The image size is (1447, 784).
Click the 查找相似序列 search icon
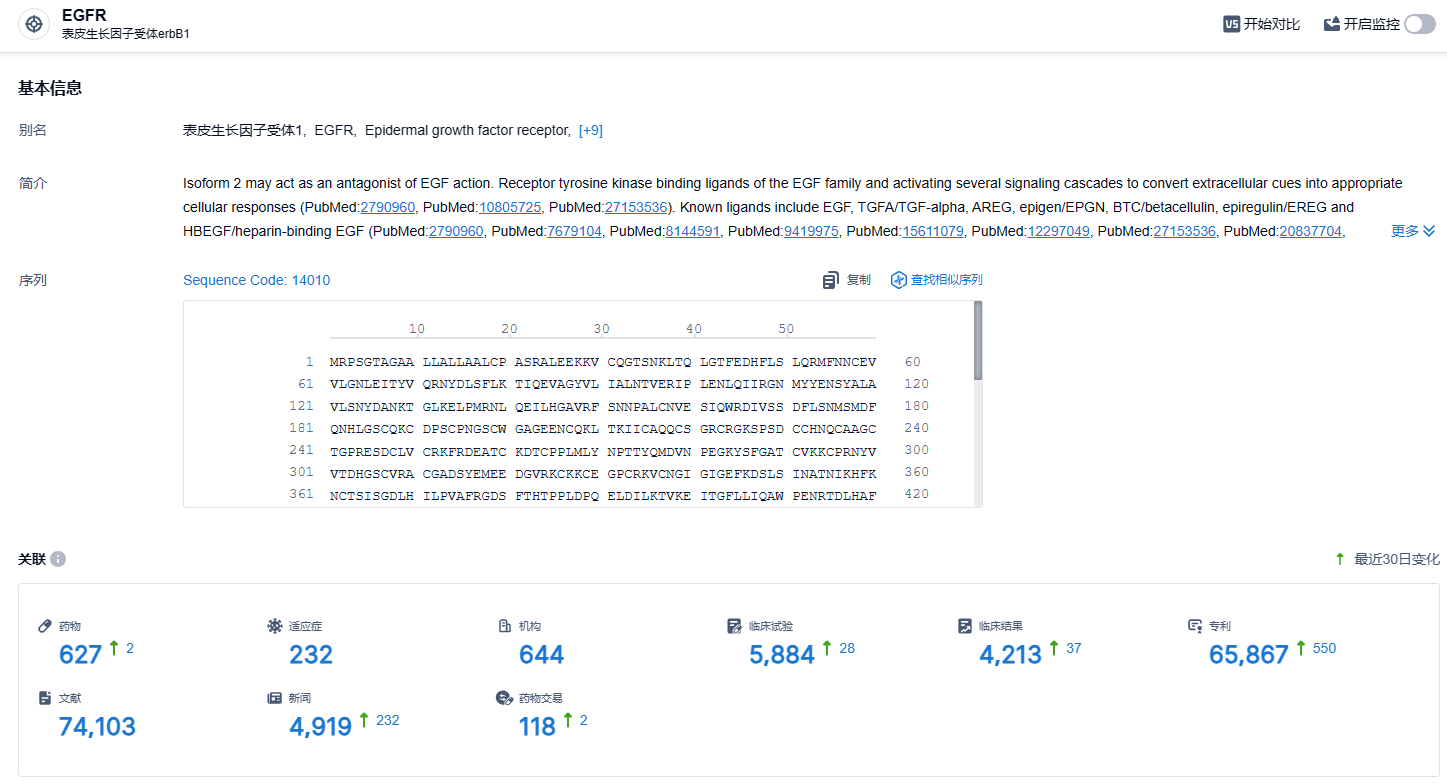[898, 280]
